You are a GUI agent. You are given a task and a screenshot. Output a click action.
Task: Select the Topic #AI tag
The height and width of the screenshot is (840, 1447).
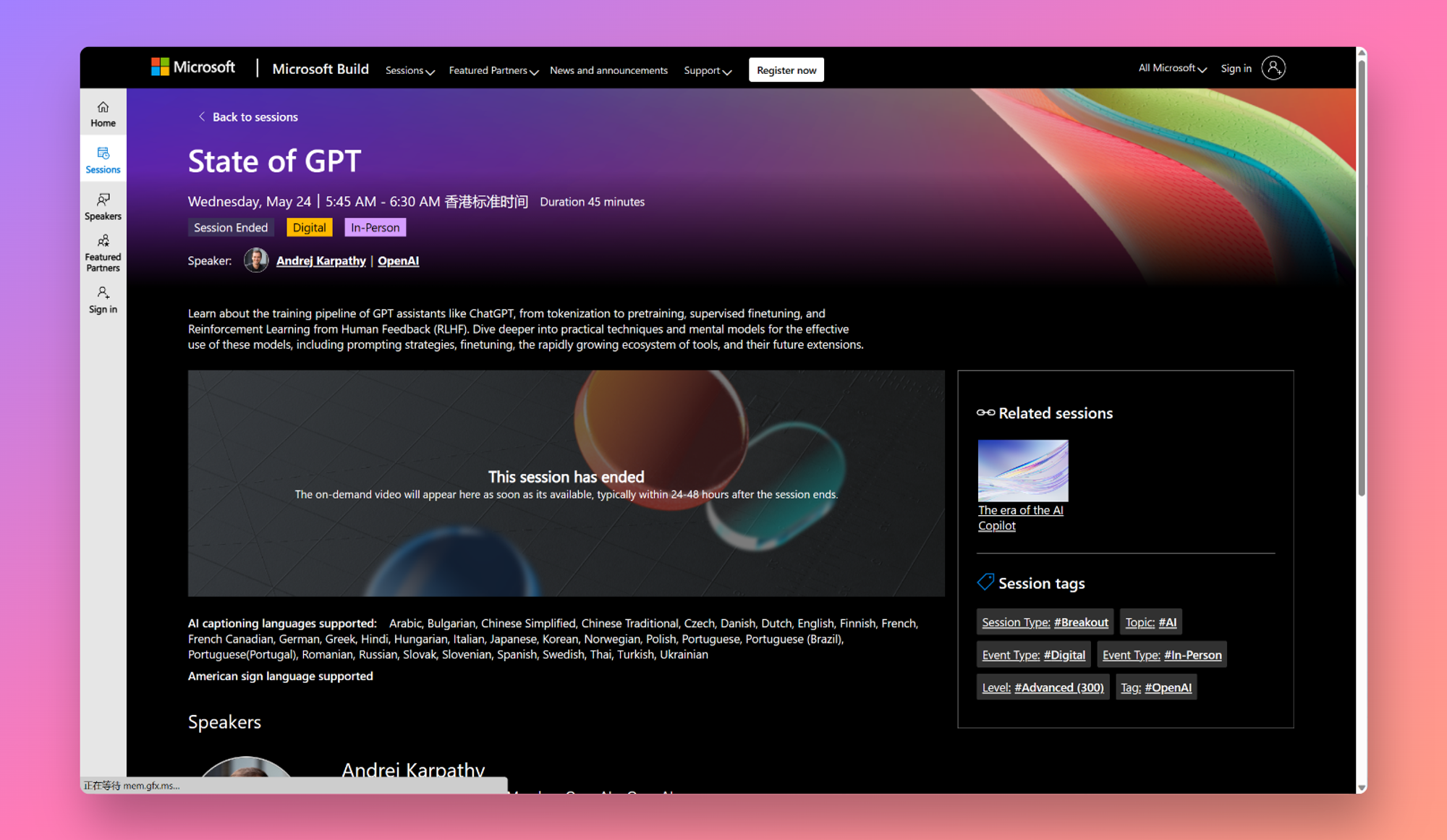tap(1150, 622)
